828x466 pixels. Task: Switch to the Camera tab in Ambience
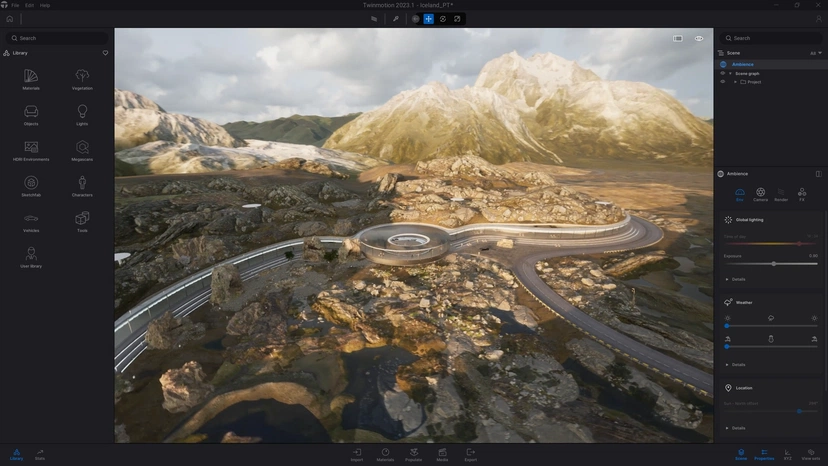click(760, 194)
